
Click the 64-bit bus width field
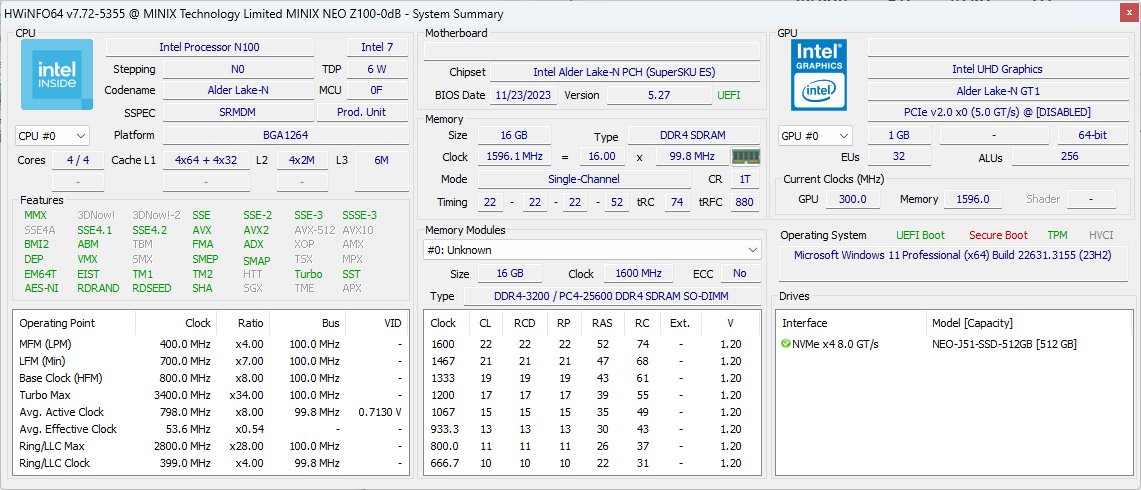[1092, 135]
